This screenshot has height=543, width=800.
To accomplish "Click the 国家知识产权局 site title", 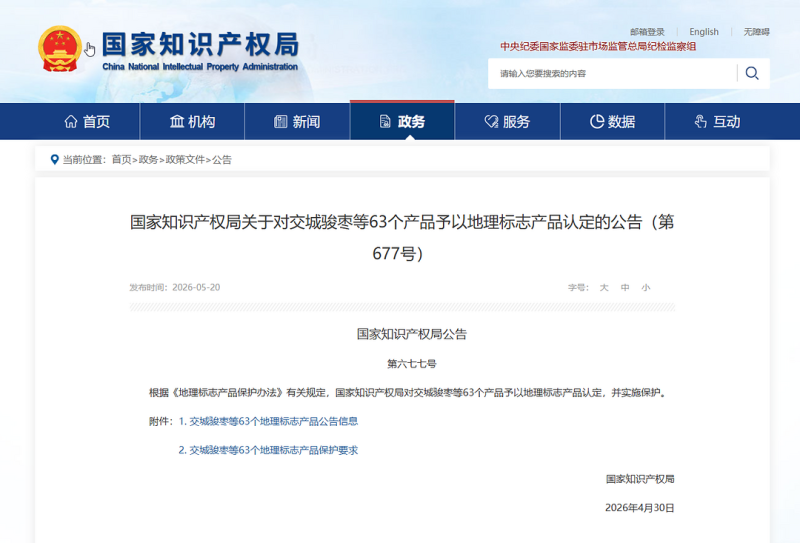I will [200, 44].
